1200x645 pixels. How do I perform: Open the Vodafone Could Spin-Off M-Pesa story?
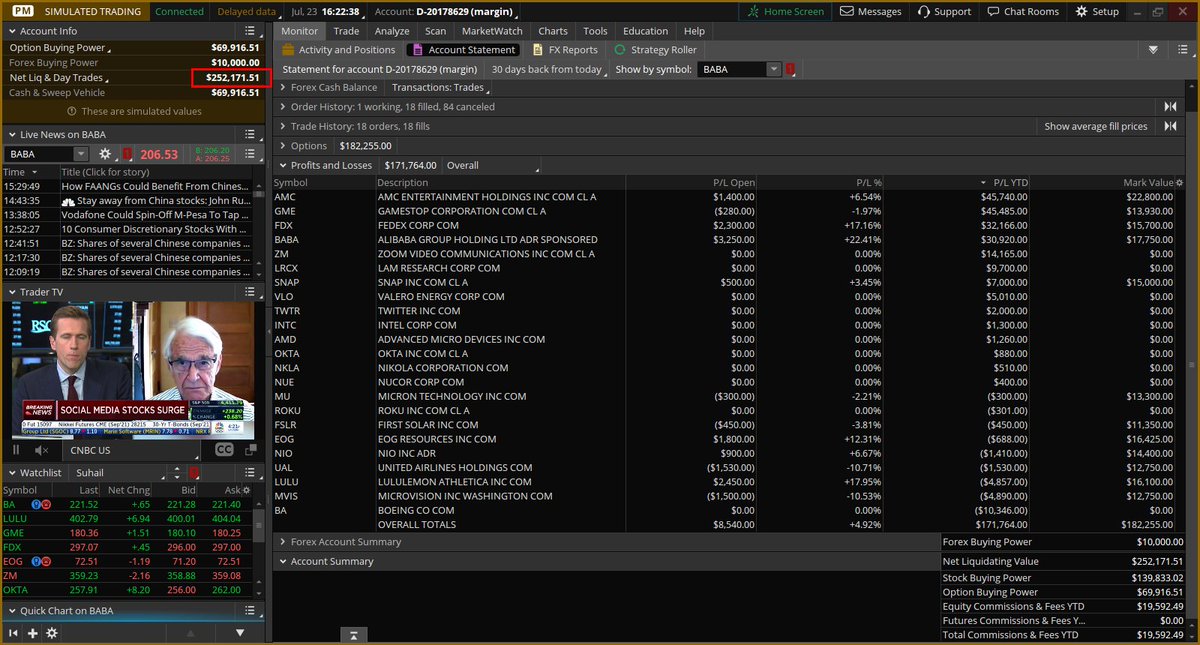click(x=155, y=214)
